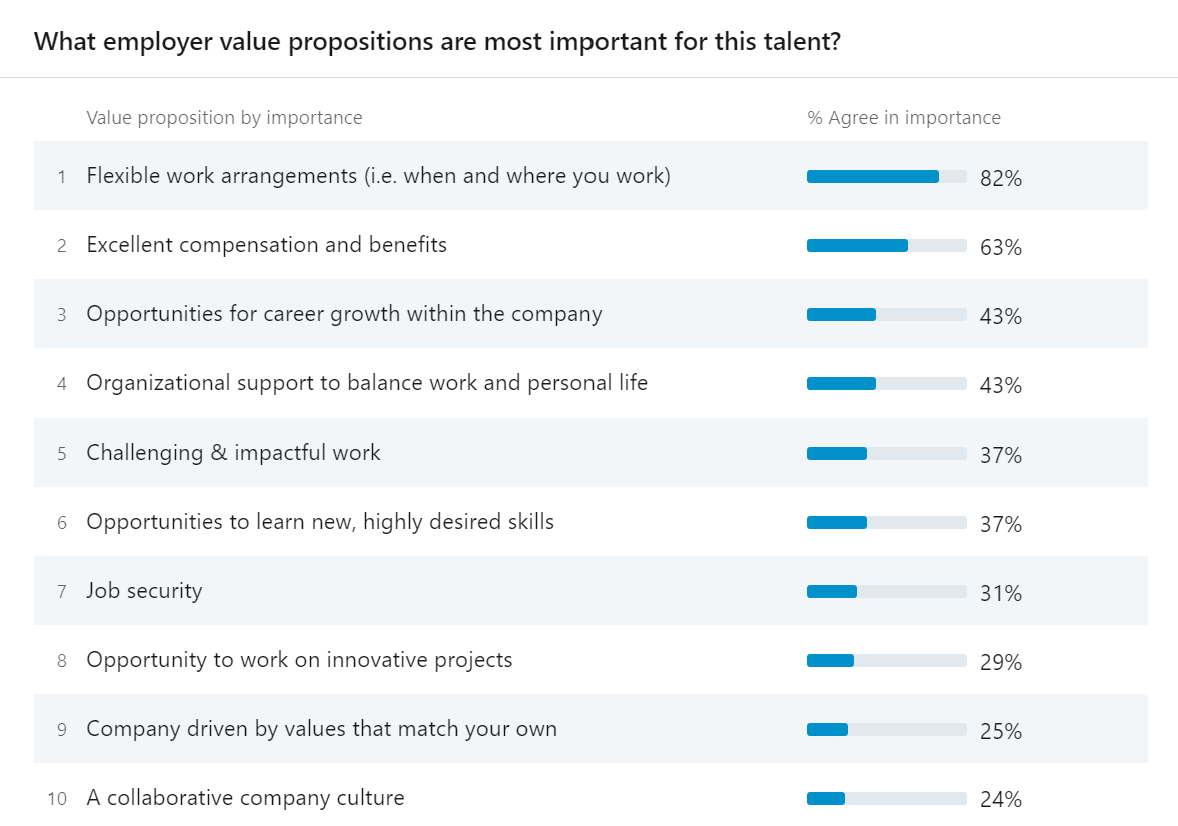Screen dimensions: 1178x826
Task: Click the % Agree in importance header
Action: pos(904,118)
